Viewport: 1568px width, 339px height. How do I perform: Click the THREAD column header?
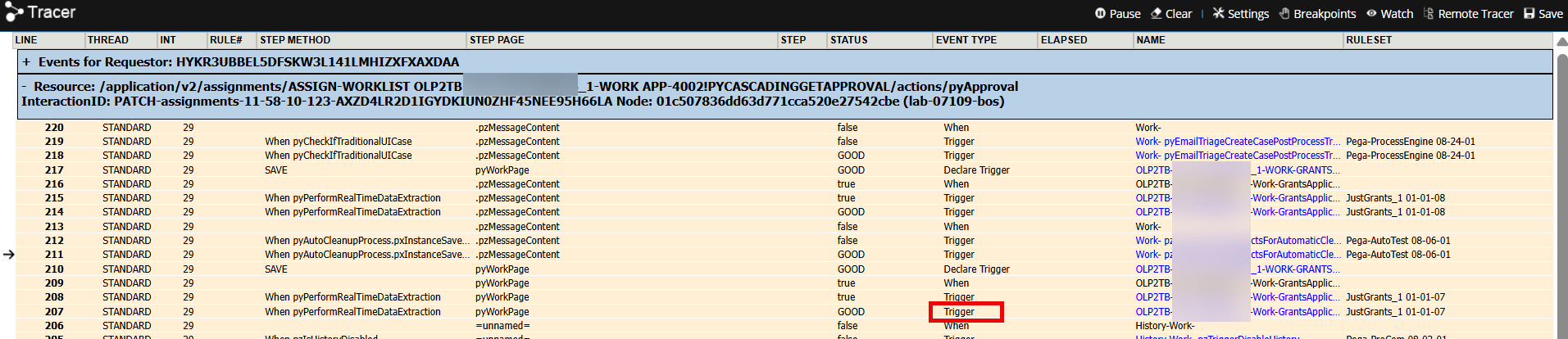pos(108,40)
